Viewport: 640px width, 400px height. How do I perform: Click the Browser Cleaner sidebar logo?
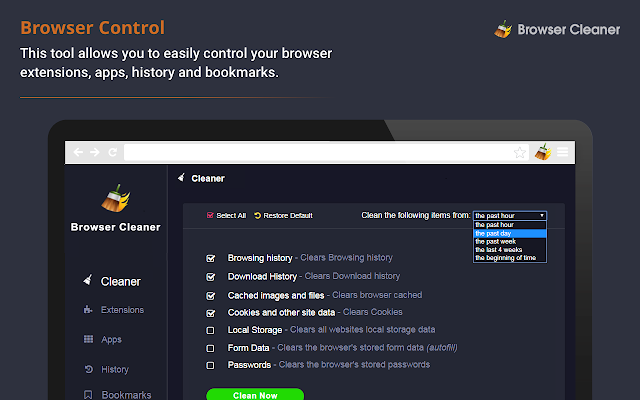[116, 198]
